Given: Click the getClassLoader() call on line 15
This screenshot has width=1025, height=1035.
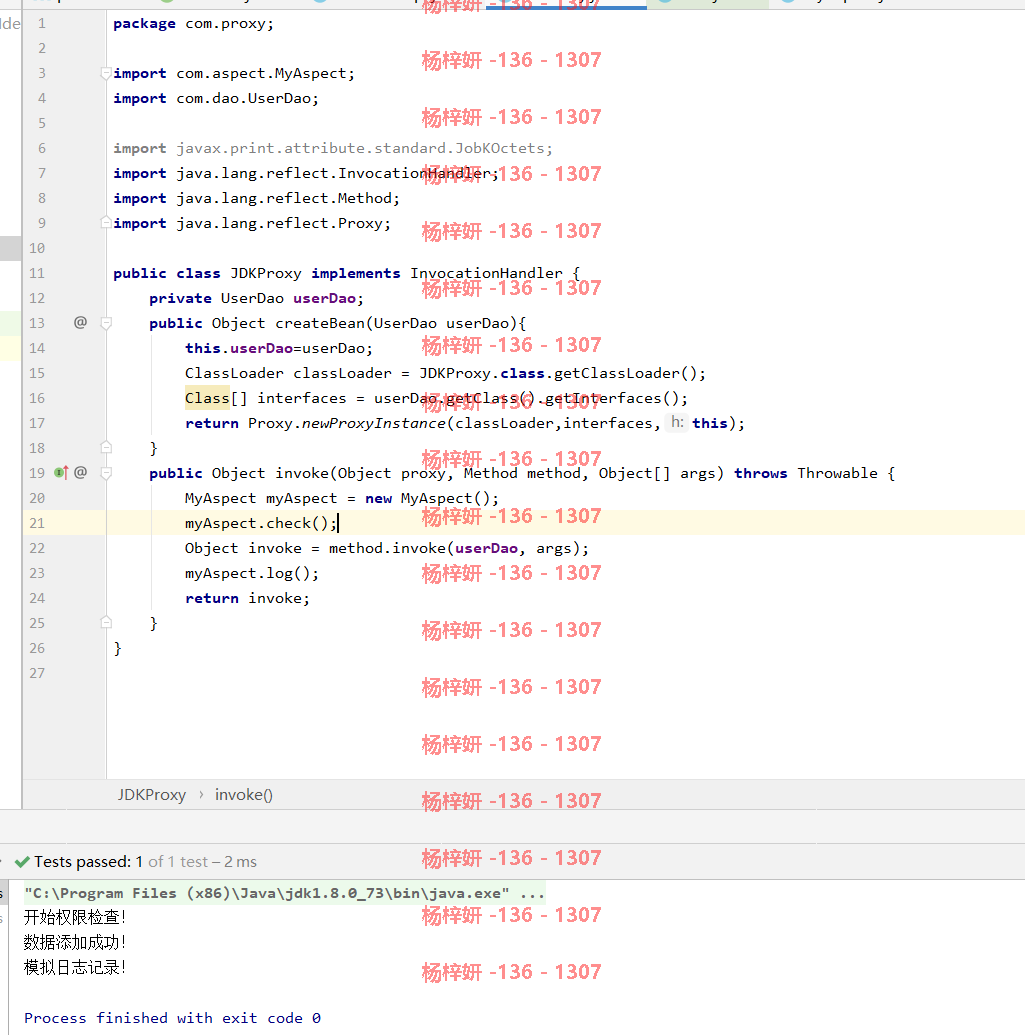Looking at the screenshot, I should (625, 373).
